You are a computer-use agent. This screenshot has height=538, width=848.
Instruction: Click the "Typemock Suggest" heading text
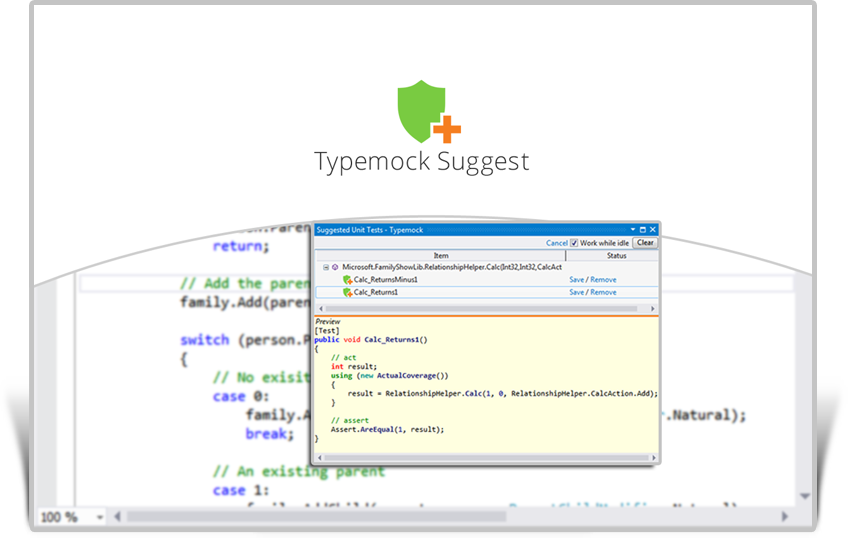pos(422,161)
